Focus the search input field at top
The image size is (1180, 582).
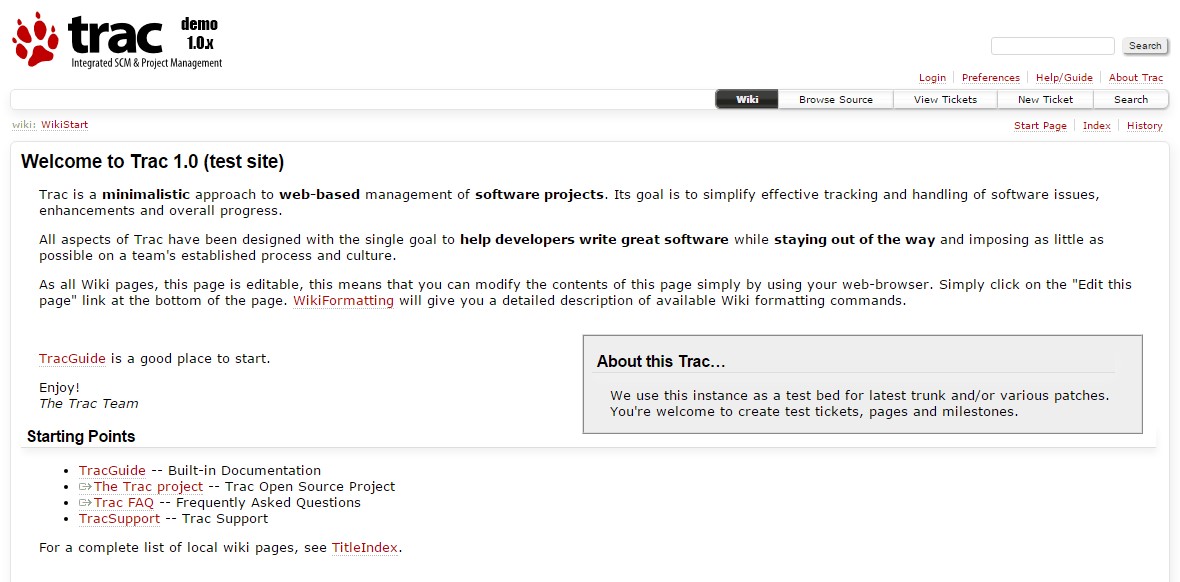coord(1052,46)
